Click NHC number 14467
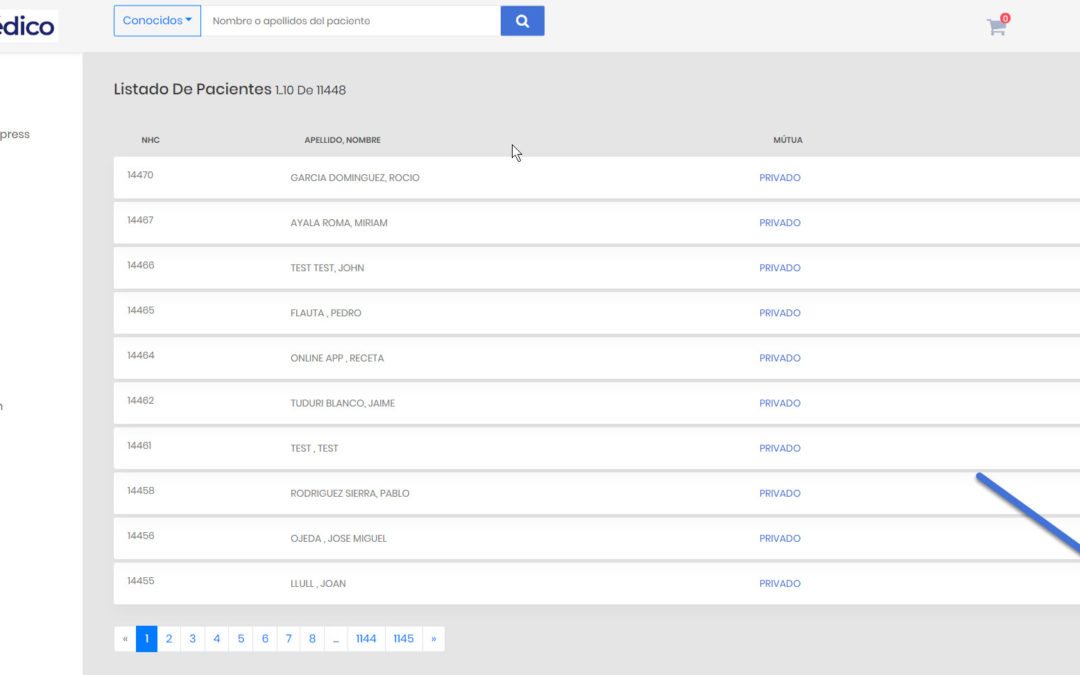This screenshot has width=1080, height=675. click(x=141, y=220)
